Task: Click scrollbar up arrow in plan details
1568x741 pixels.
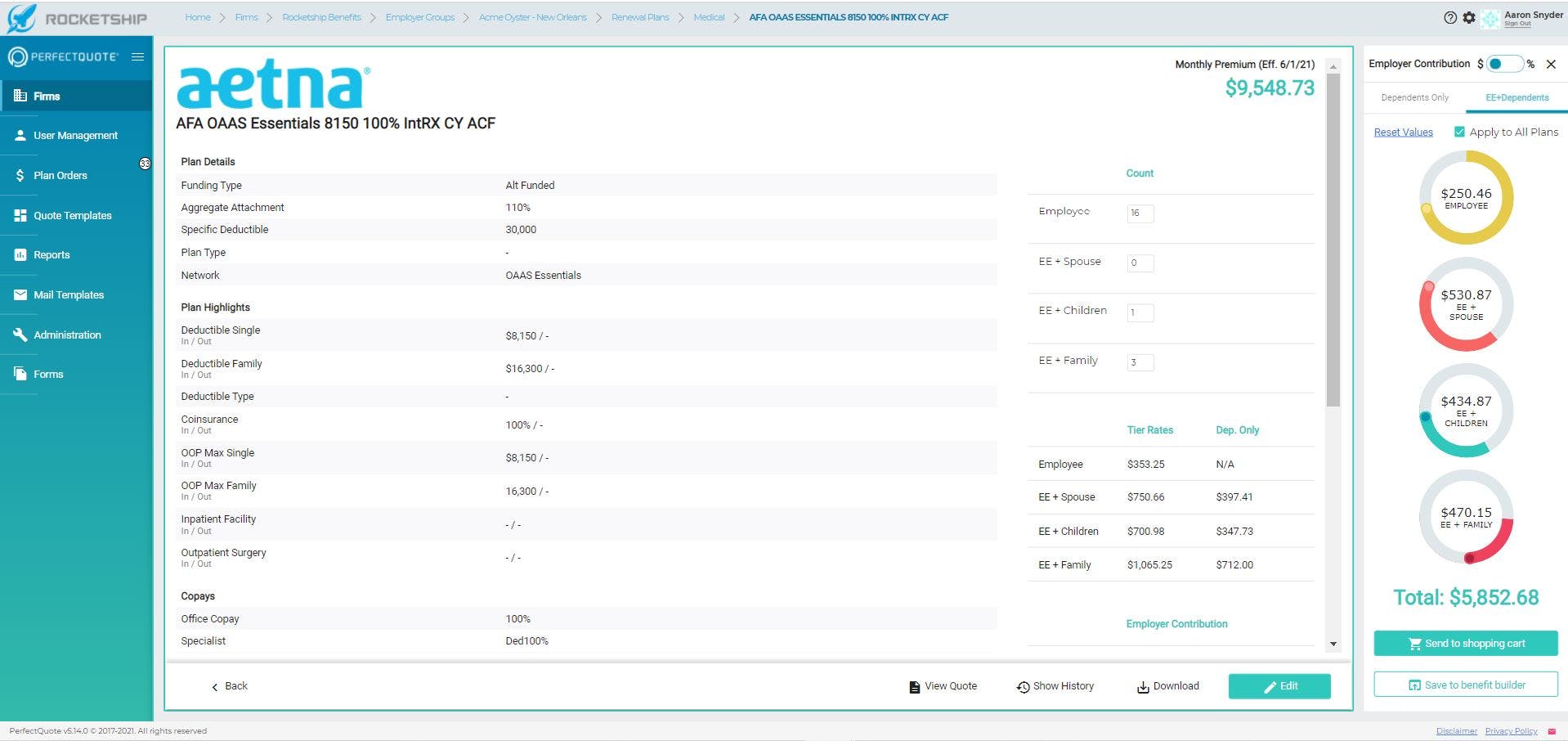Action: click(x=1333, y=66)
